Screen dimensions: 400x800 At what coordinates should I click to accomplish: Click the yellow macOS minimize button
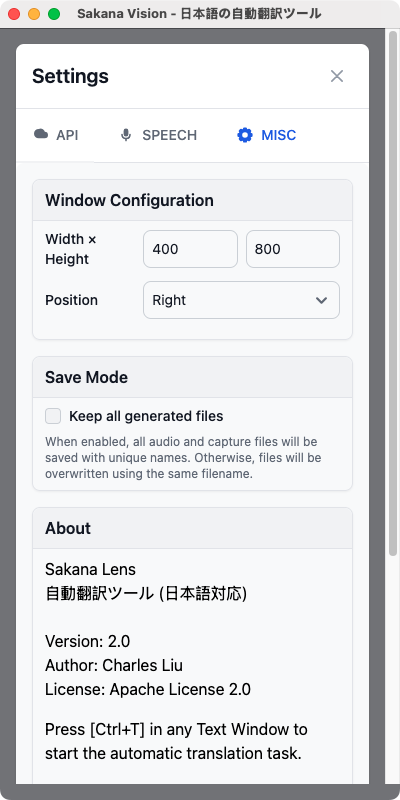(x=34, y=14)
